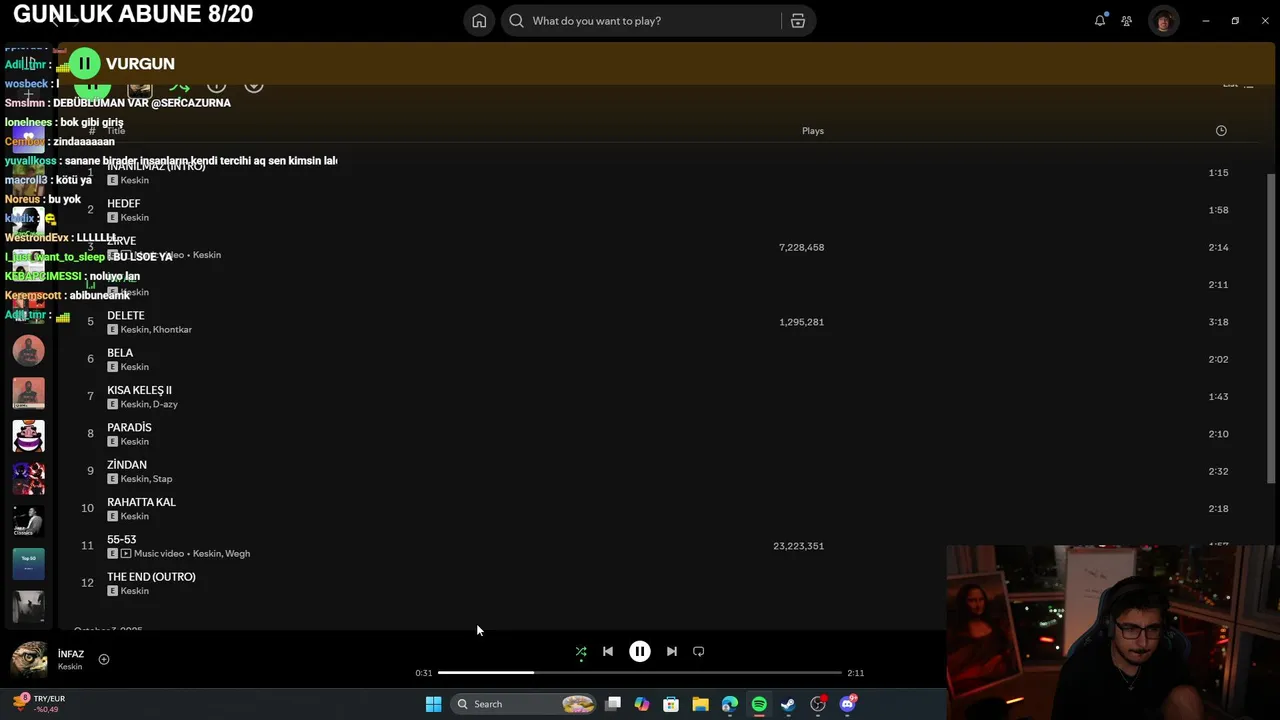
Task: Go to Spotify Home via the house icon
Action: (479, 21)
